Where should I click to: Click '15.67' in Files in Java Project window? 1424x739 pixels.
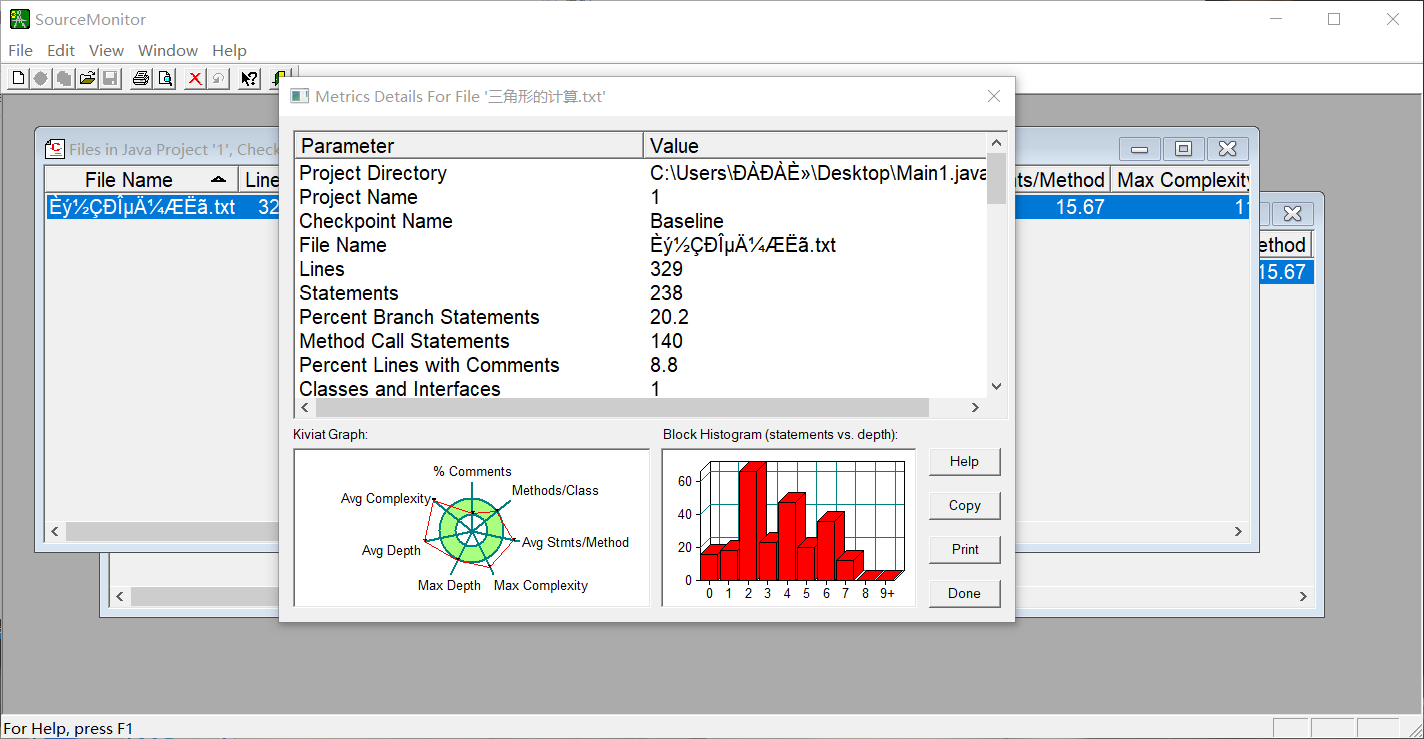[x=1080, y=207]
